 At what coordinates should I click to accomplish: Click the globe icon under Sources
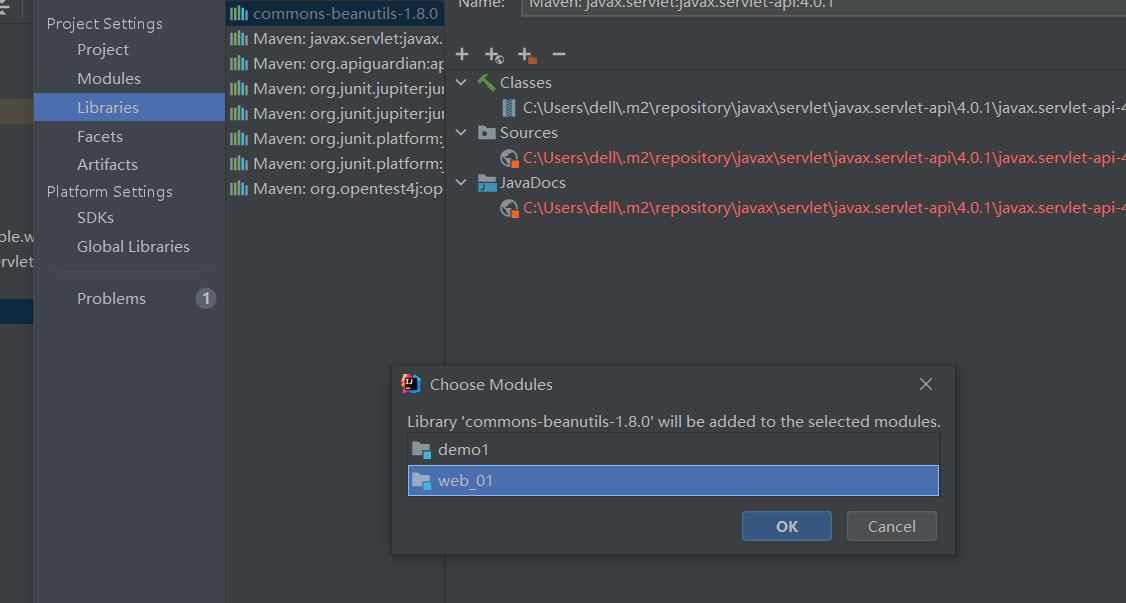pyautogui.click(x=509, y=158)
